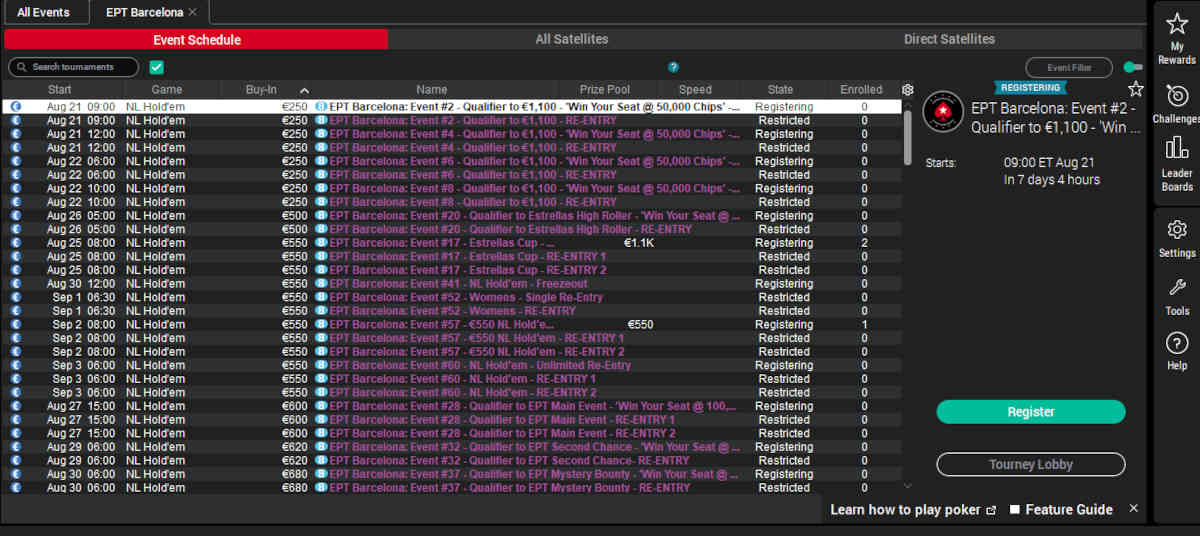Sort by Speed column header
This screenshot has width=1200, height=536.
695,90
